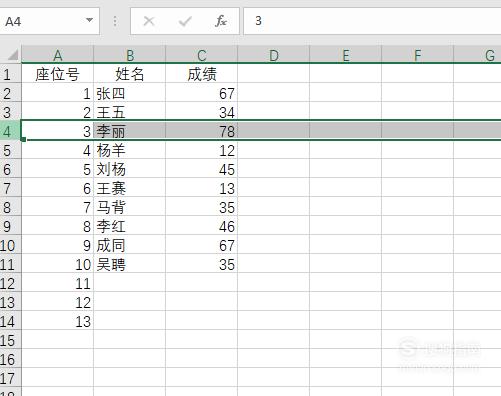Select column A header
The height and width of the screenshot is (396, 501).
click(58, 55)
